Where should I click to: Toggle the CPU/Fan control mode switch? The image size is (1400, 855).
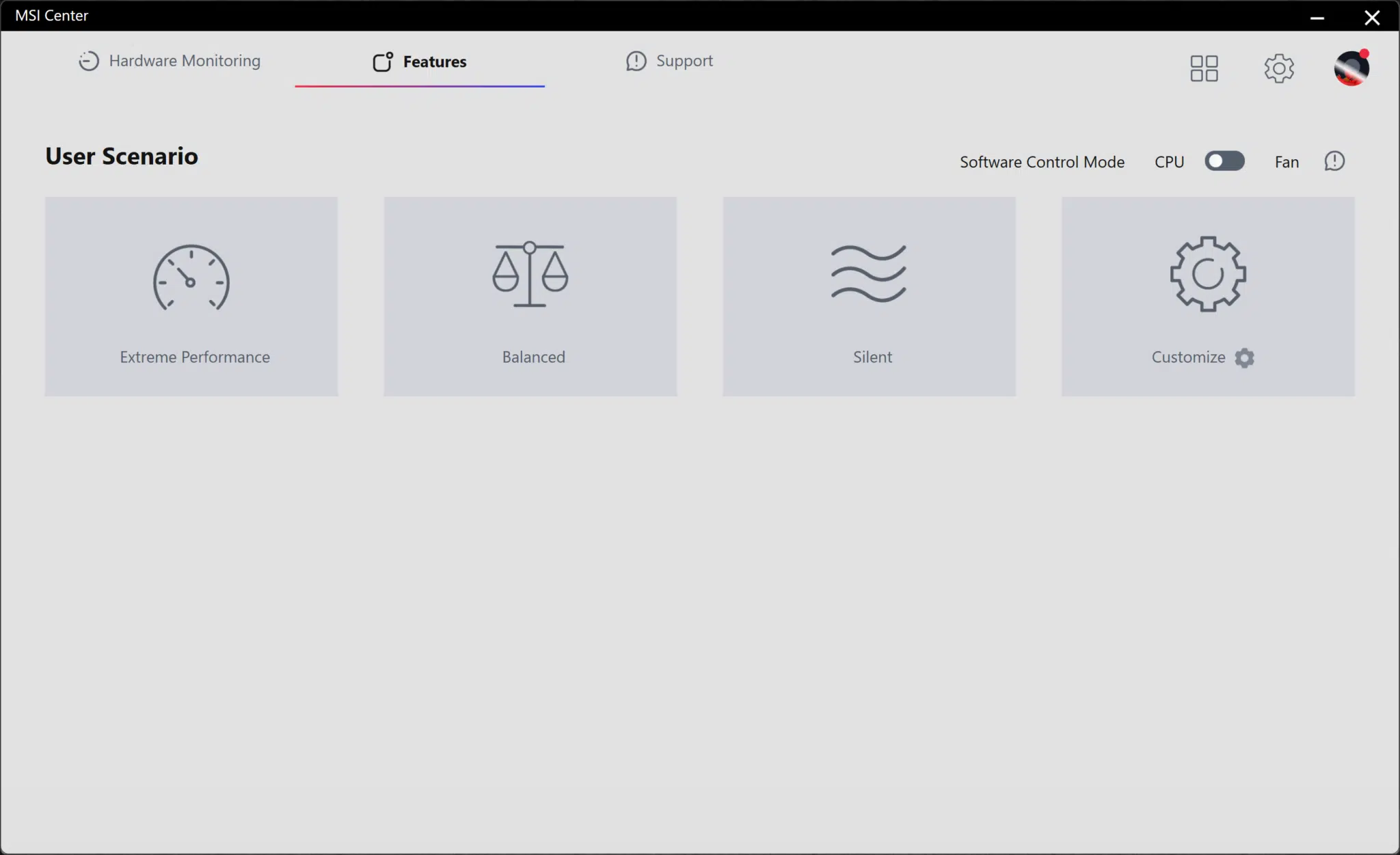click(1224, 161)
